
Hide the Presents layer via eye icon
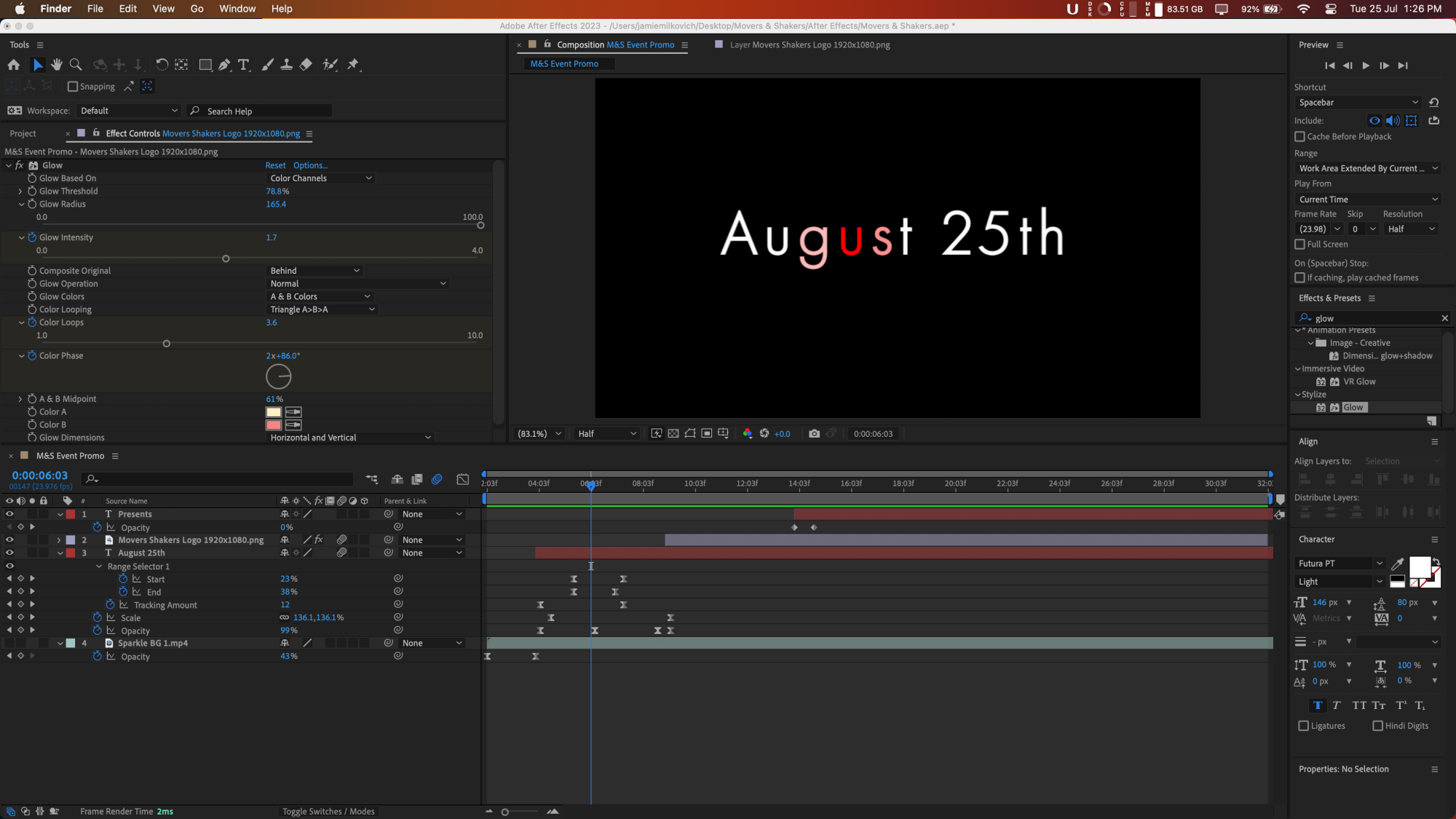click(9, 514)
